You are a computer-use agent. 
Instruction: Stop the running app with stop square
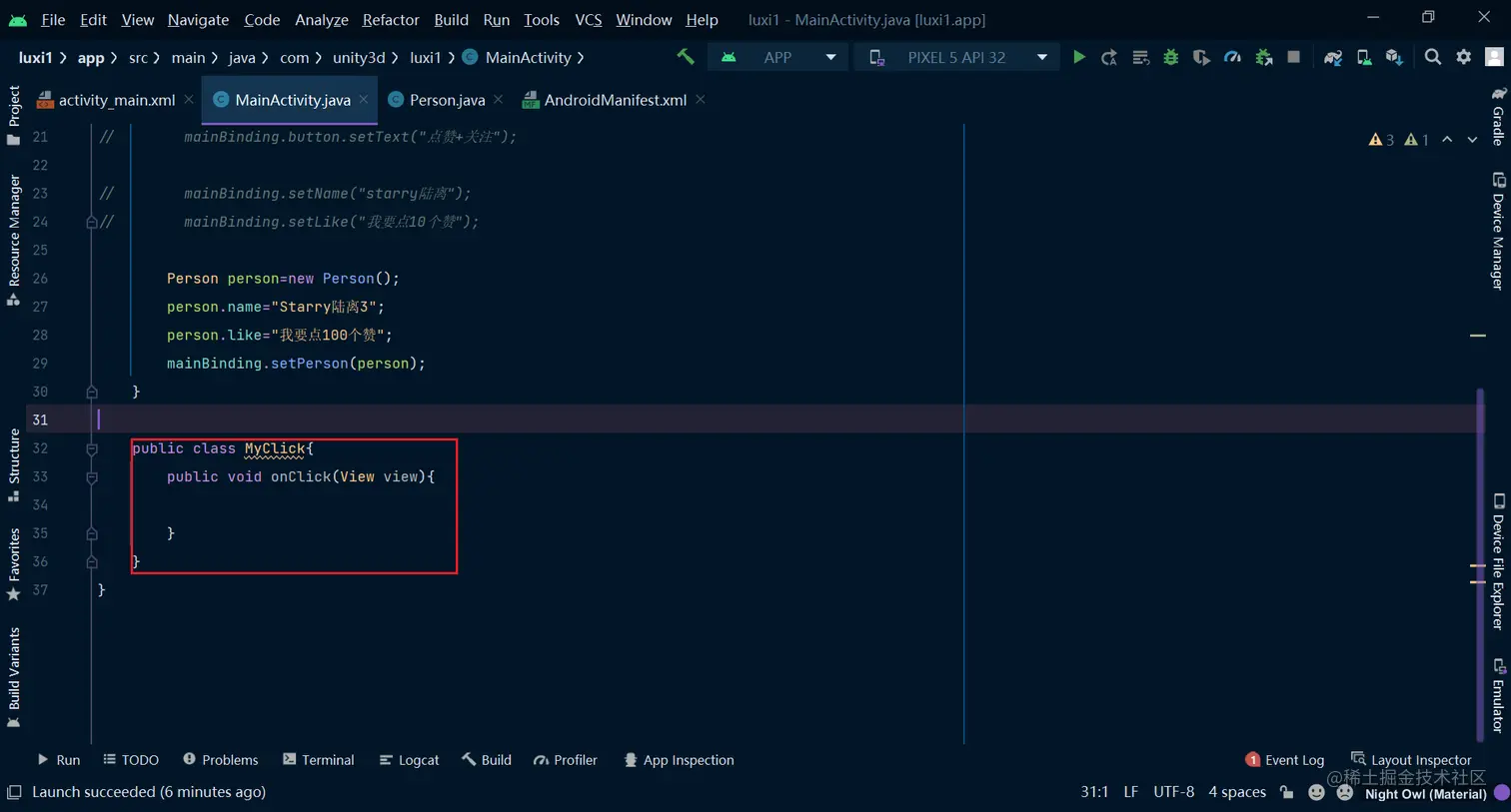pyautogui.click(x=1294, y=57)
